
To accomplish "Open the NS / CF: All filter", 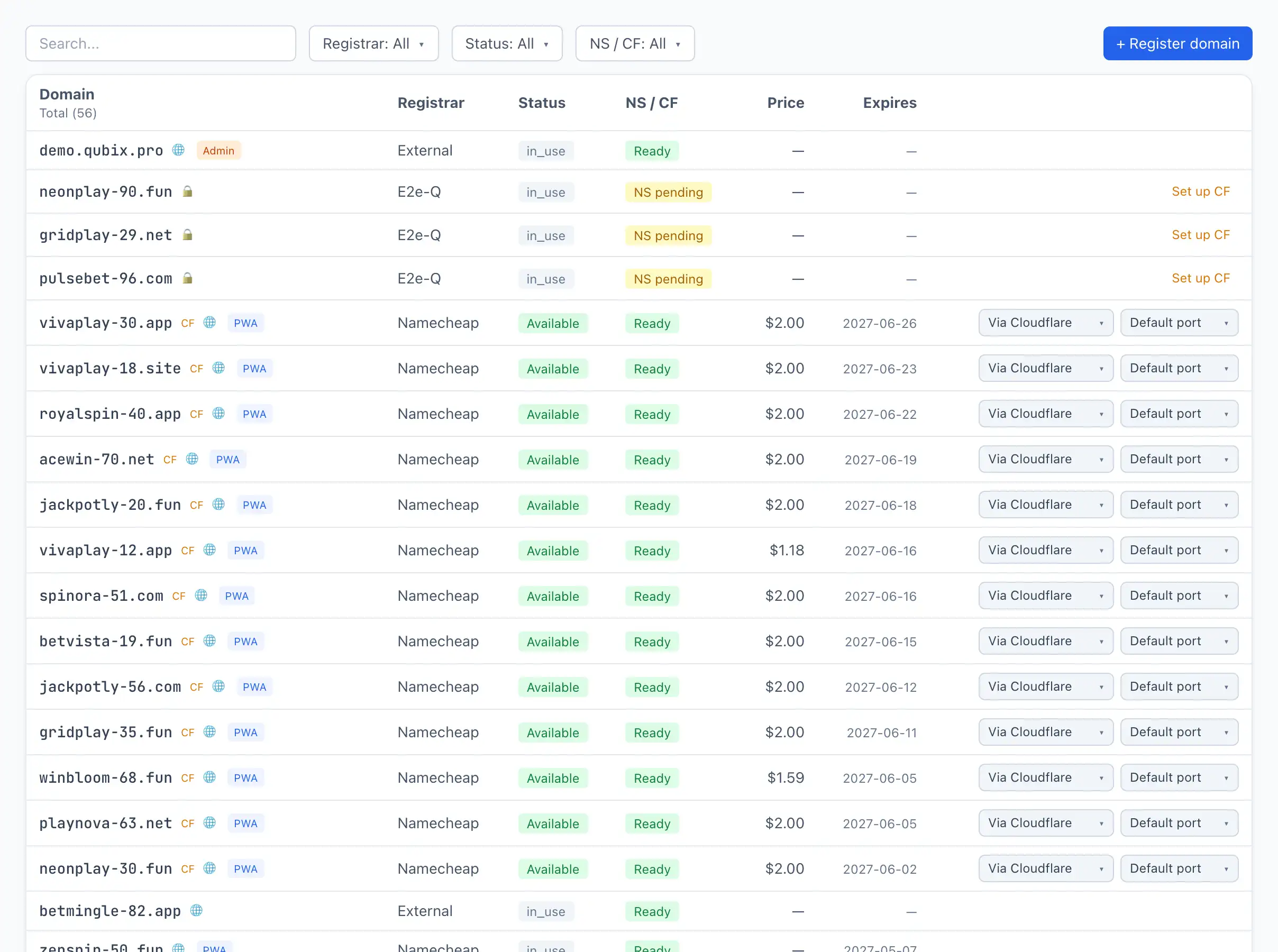I will pyautogui.click(x=635, y=43).
